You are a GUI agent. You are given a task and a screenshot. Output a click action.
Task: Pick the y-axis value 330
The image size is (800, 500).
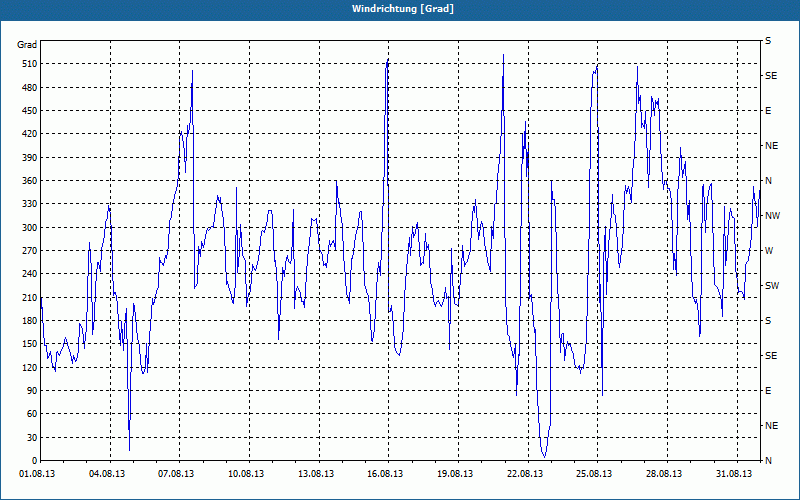[x=28, y=204]
